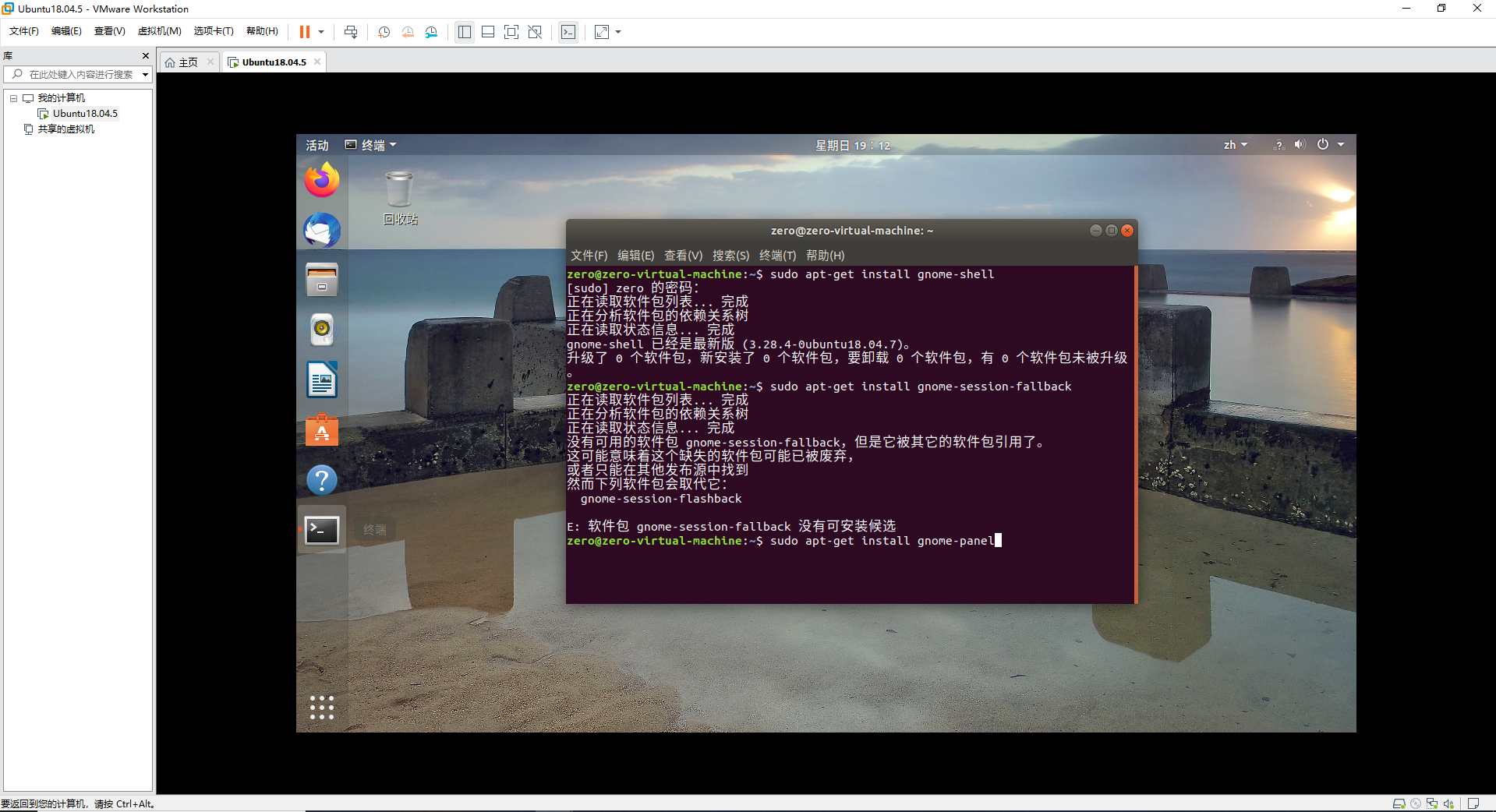The image size is (1496, 812).
Task: Open terminal 搜索(S) menu
Action: coord(731,256)
